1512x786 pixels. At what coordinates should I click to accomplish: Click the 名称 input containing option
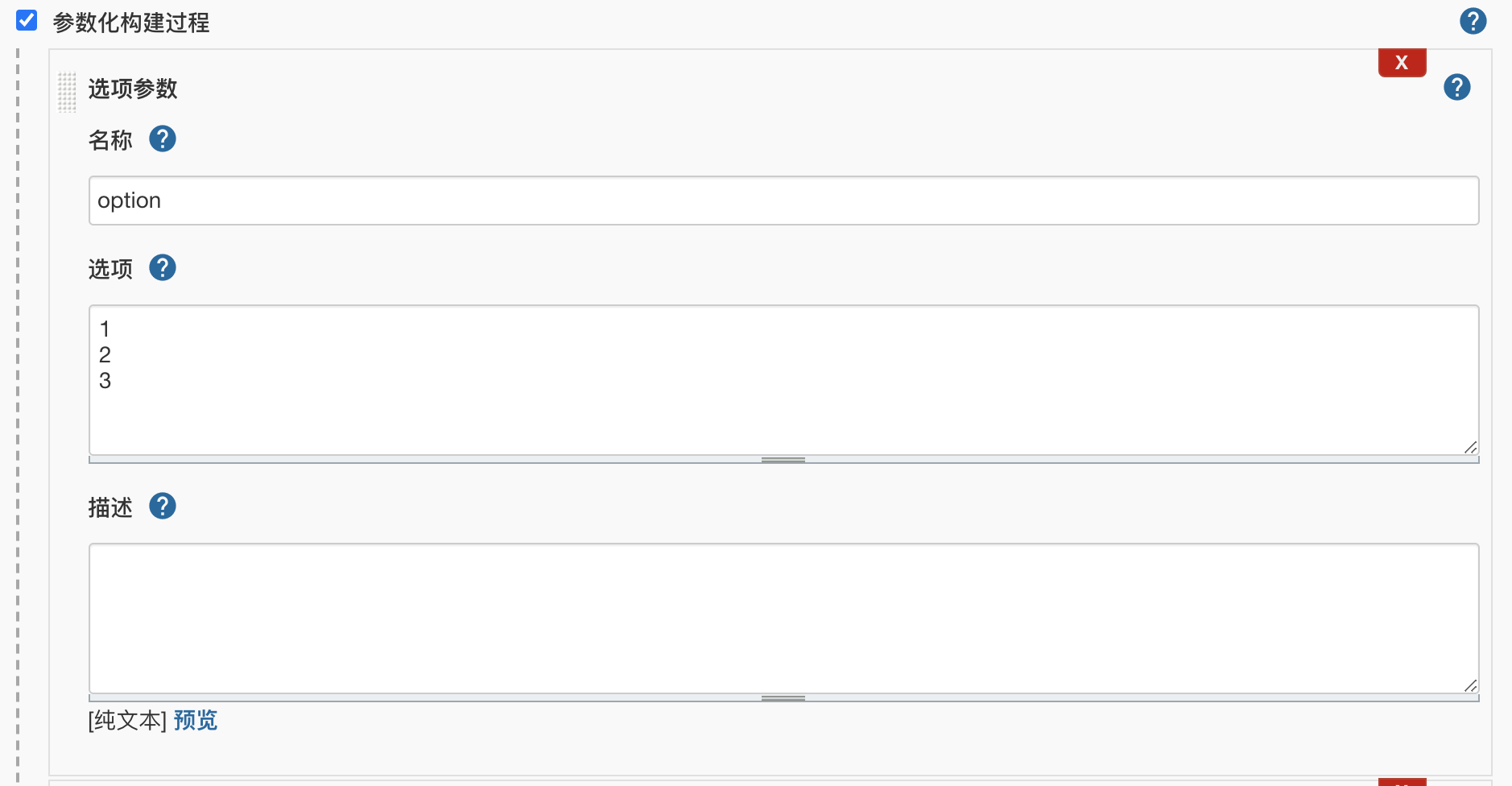pos(783,201)
